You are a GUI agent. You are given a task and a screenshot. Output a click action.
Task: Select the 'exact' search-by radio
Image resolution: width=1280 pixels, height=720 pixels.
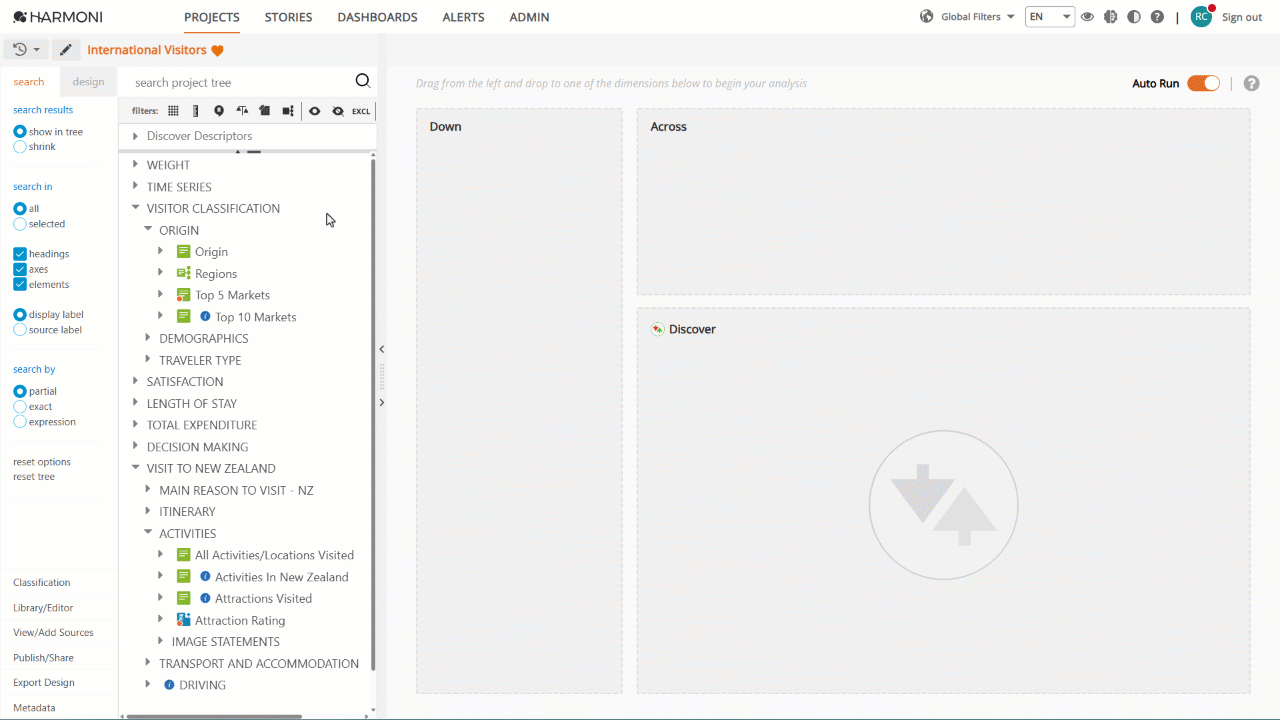point(20,407)
